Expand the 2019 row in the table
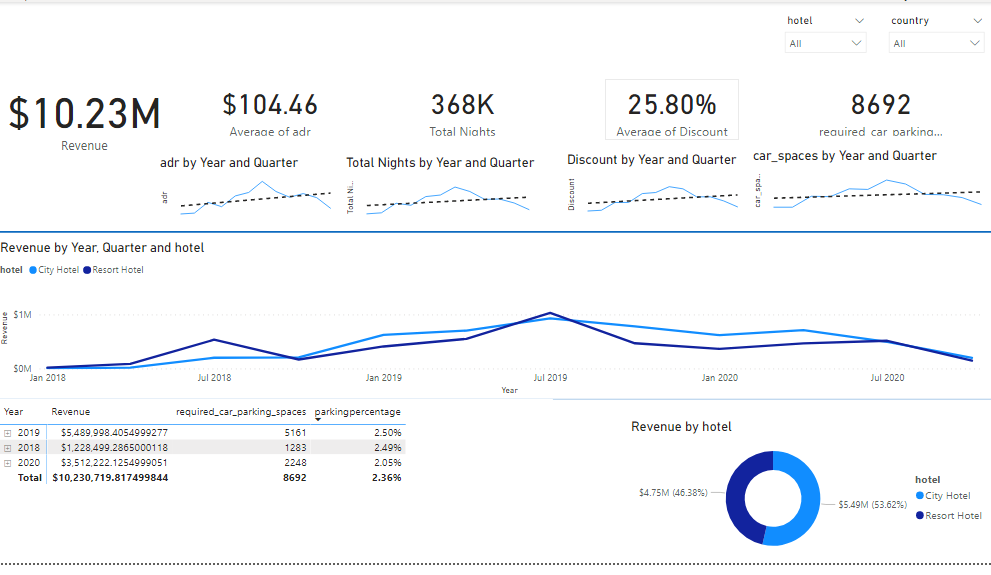Image resolution: width=991 pixels, height=575 pixels. click(8, 433)
